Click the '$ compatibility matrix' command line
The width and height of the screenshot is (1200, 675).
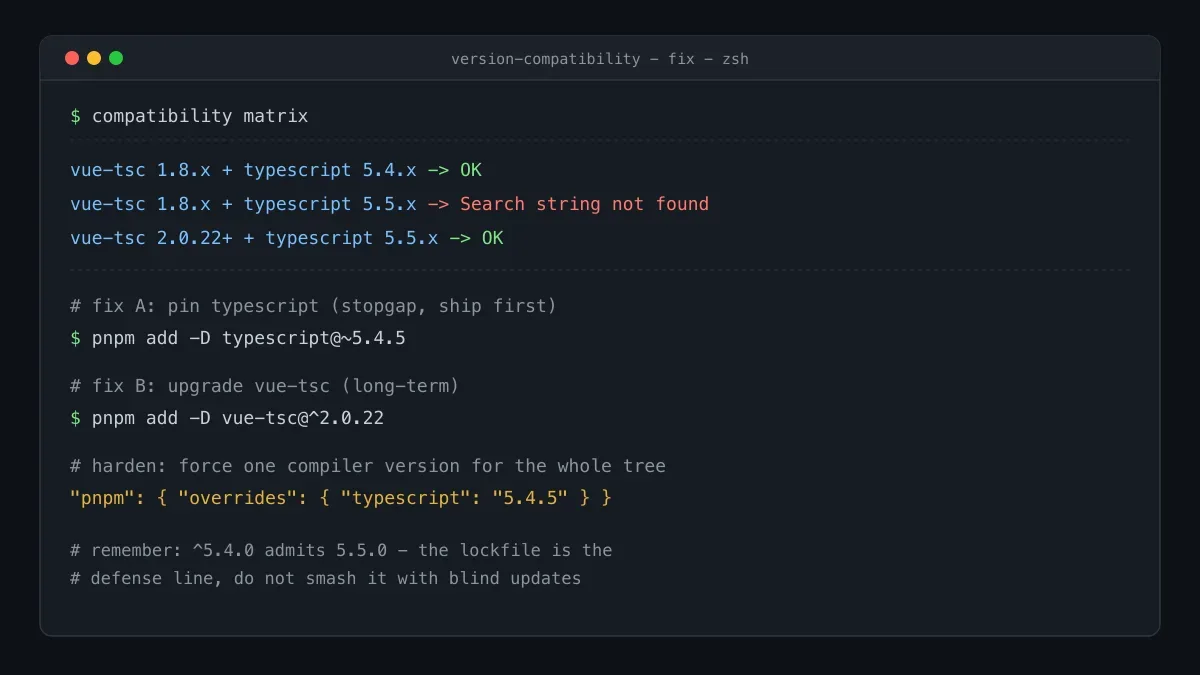(189, 116)
